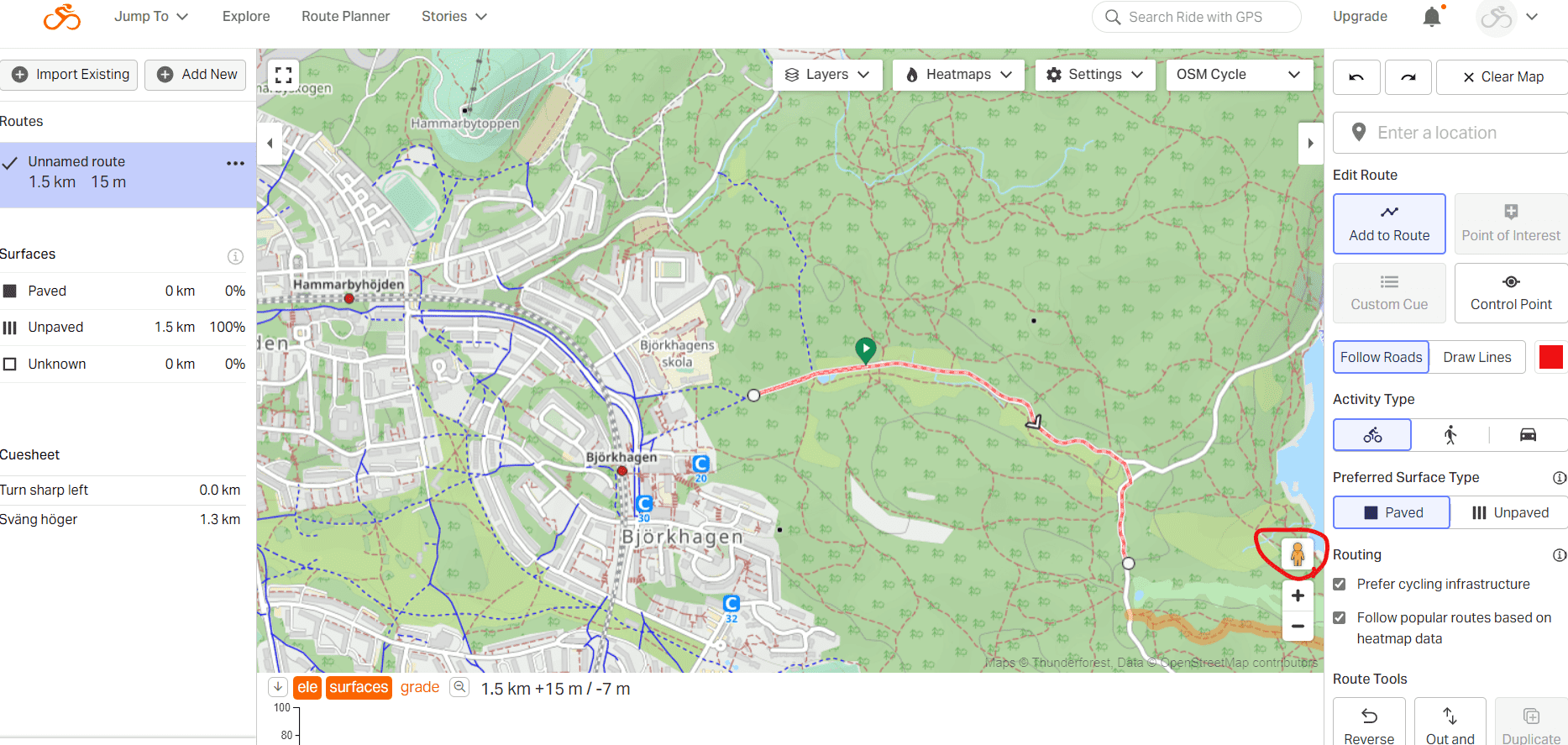Click the red route color swatch

click(x=1550, y=357)
